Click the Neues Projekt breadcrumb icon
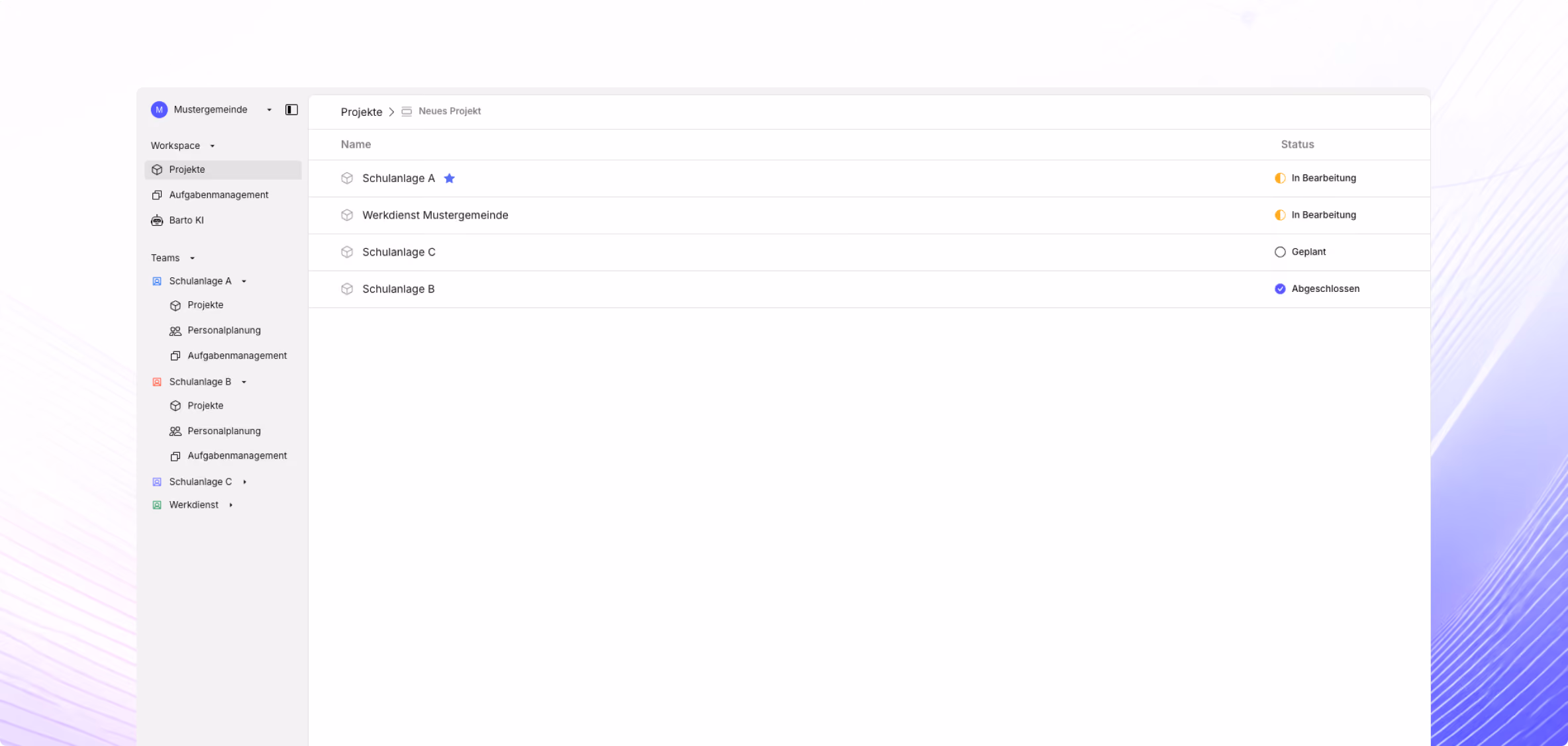The height and width of the screenshot is (746, 1568). click(407, 111)
